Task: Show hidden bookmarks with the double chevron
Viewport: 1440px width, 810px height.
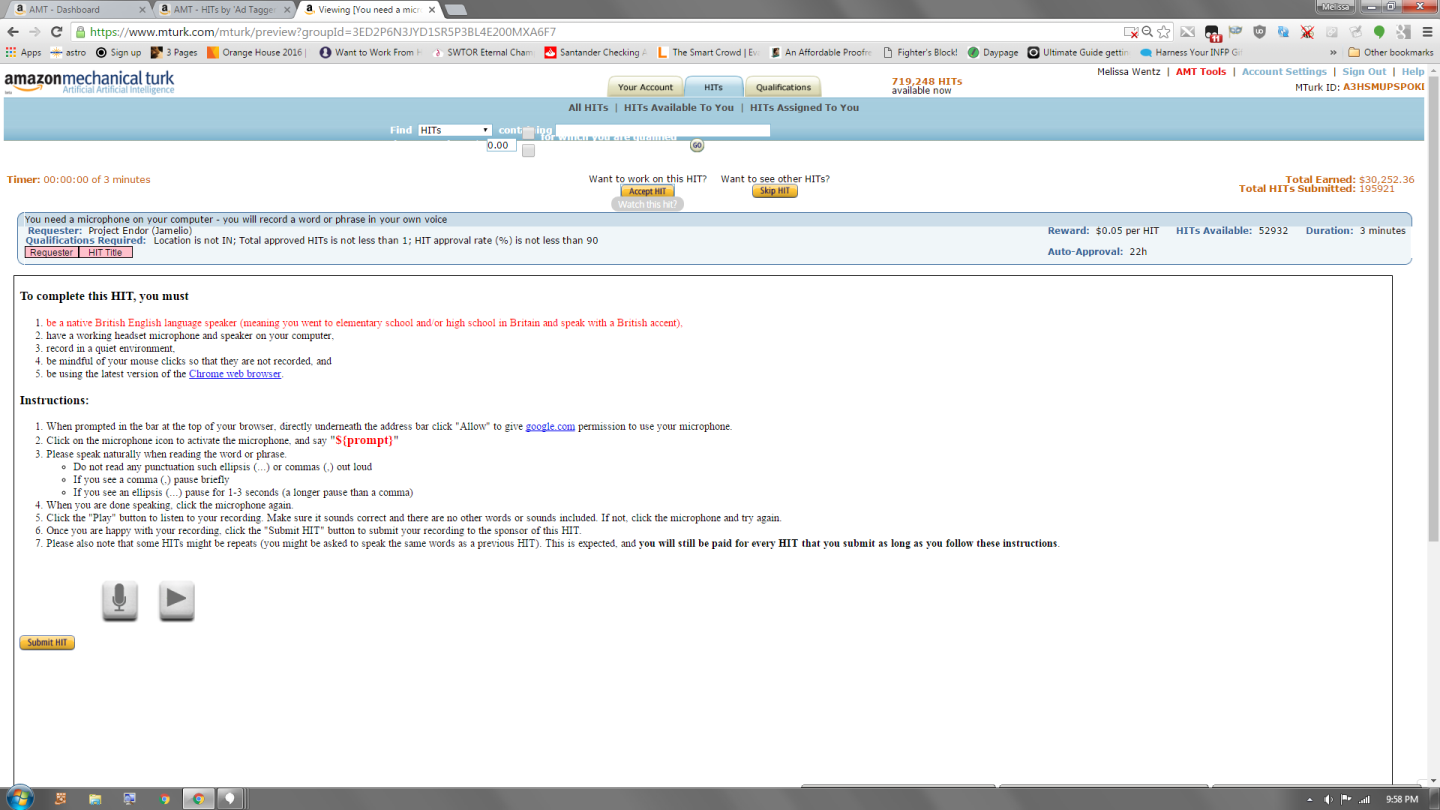Action: 1335,52
